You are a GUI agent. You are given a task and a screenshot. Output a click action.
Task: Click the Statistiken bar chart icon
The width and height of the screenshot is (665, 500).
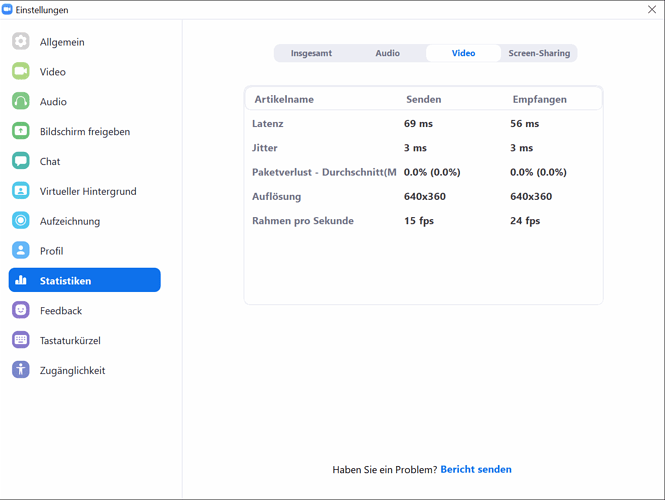tap(21, 281)
